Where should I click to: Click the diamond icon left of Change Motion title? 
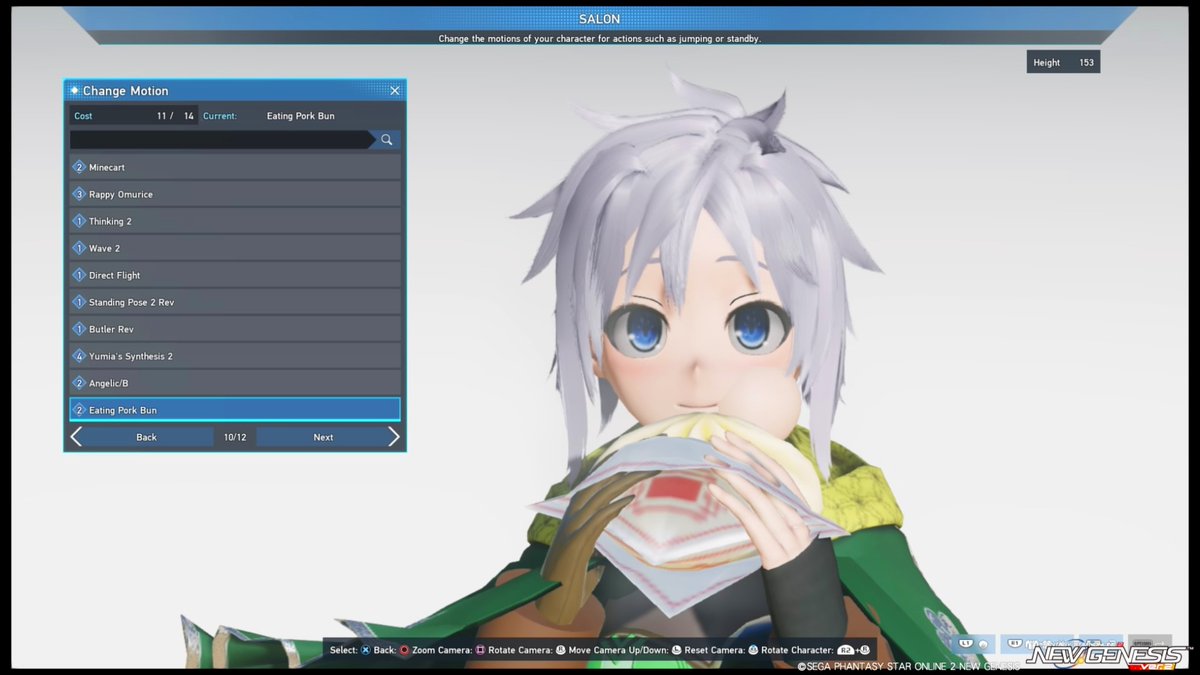74,91
